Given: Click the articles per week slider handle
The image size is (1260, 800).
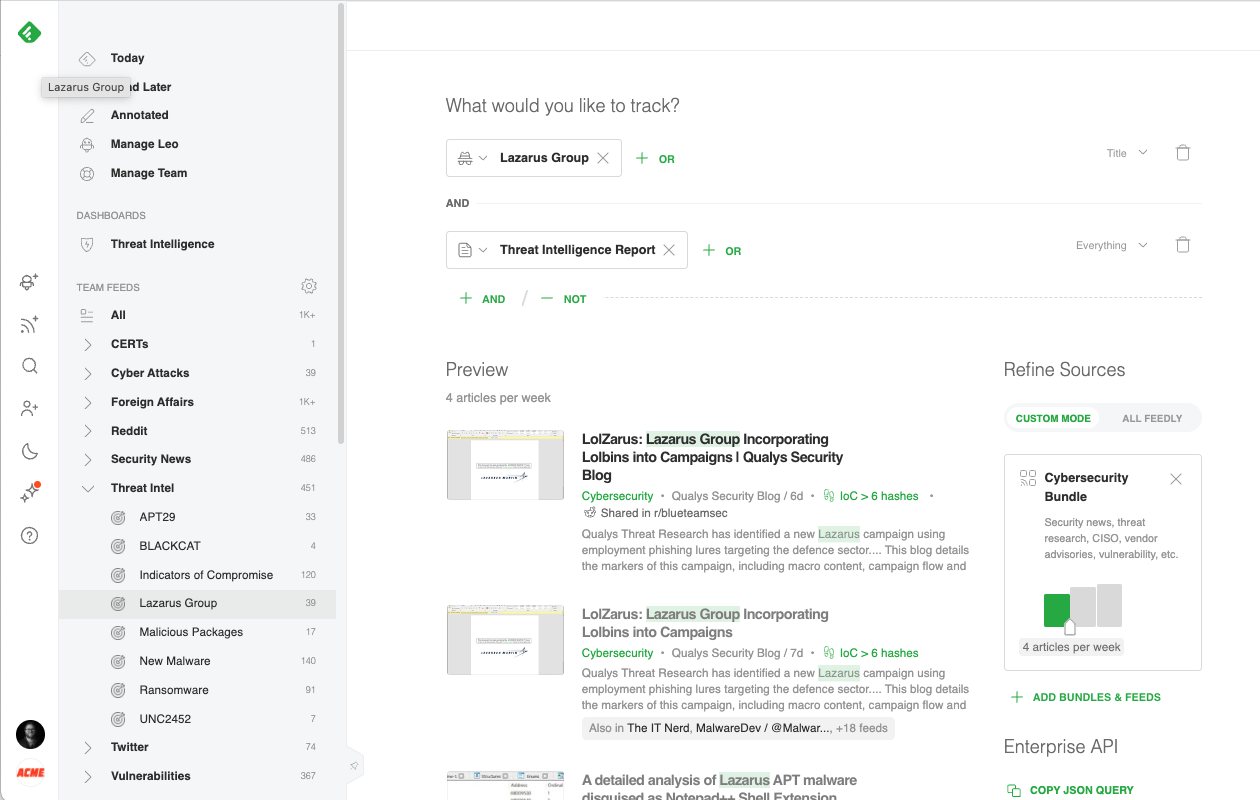Looking at the screenshot, I should pos(1070,628).
